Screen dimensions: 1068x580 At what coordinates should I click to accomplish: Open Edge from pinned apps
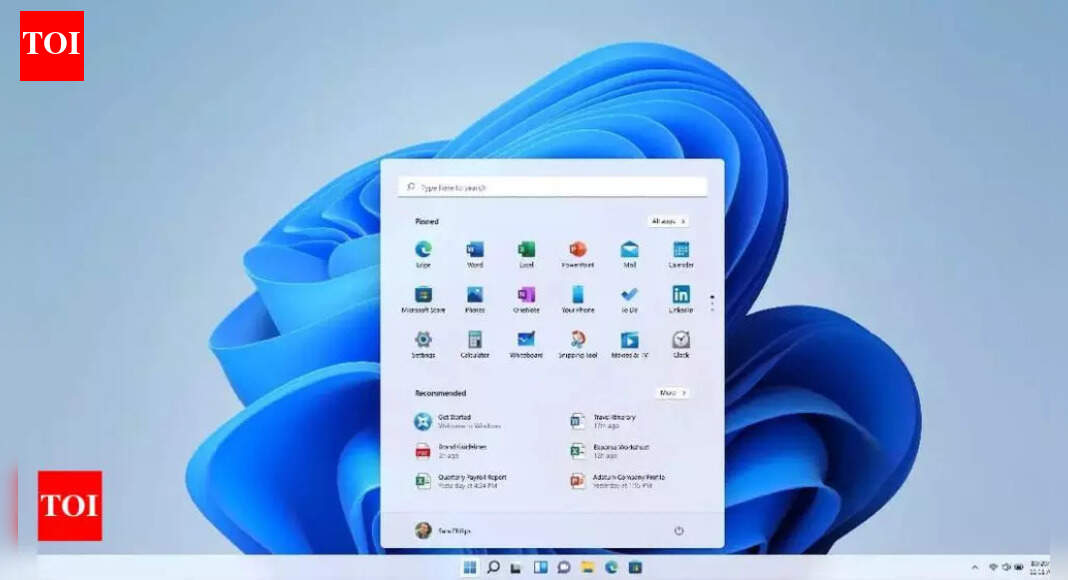tap(423, 254)
